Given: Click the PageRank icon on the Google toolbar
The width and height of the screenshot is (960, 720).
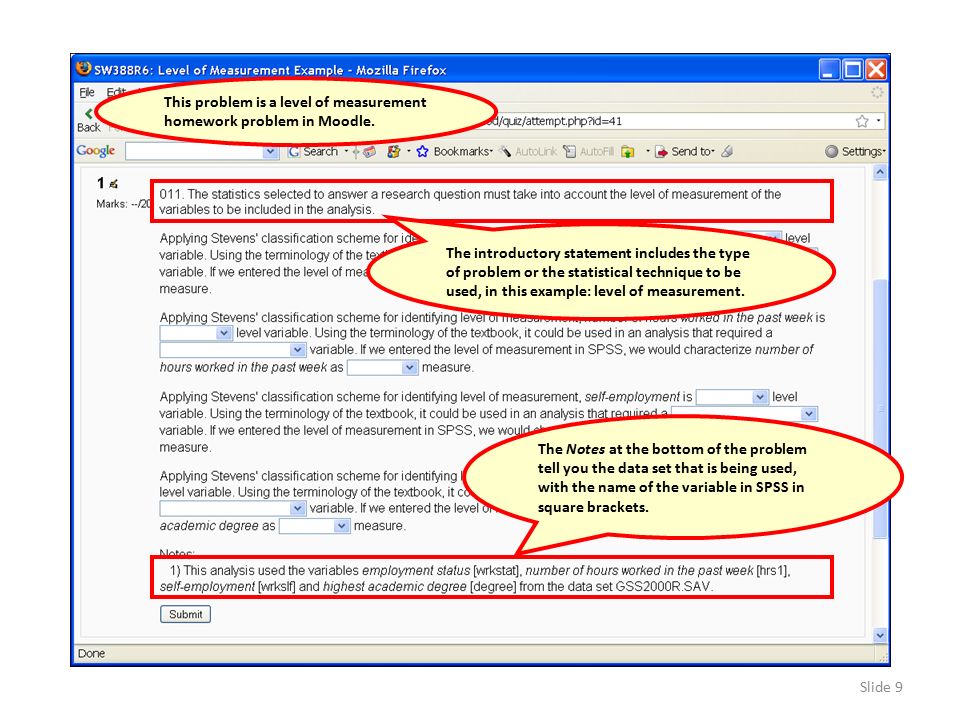Looking at the screenshot, I should click(x=394, y=151).
